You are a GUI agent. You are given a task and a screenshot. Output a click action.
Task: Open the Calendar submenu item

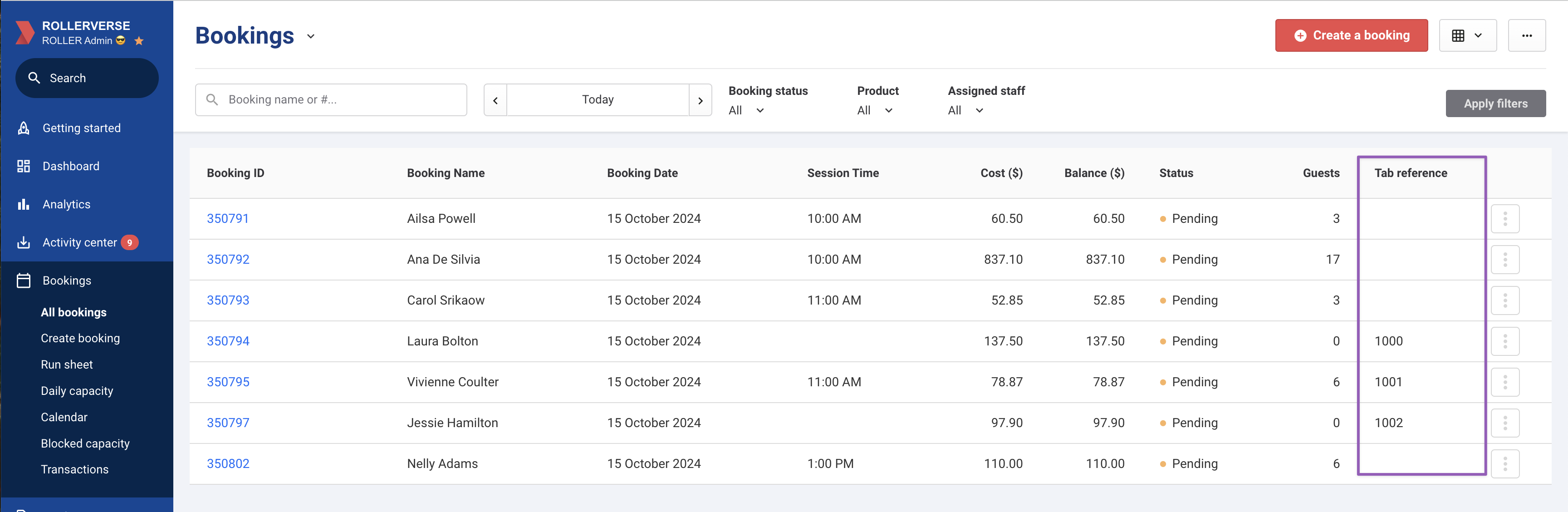point(64,417)
